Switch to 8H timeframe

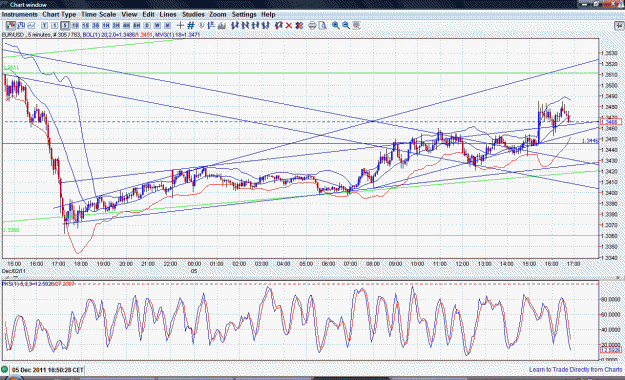point(136,26)
